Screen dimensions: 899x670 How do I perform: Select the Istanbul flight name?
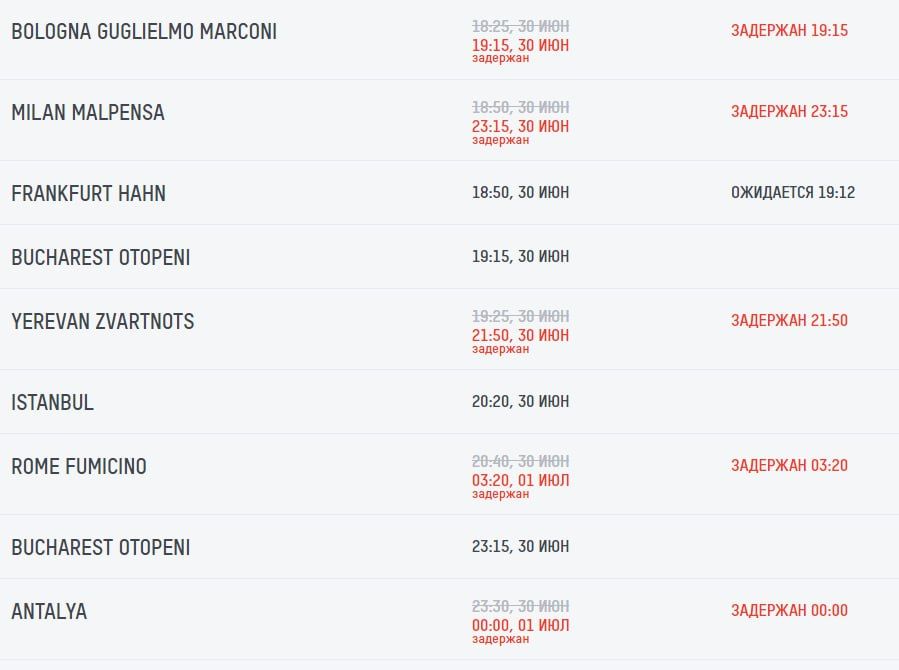[52, 403]
